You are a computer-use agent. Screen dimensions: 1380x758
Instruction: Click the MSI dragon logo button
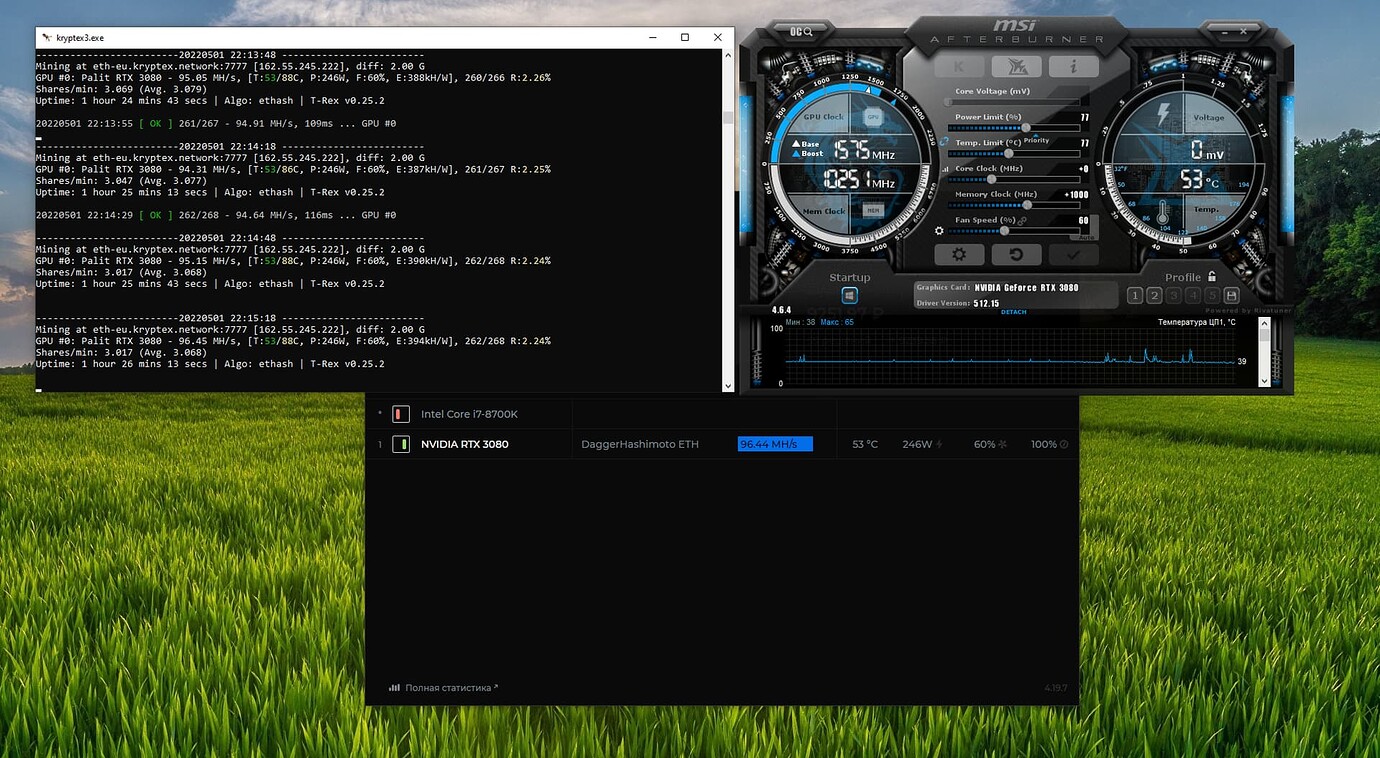pos(1016,67)
